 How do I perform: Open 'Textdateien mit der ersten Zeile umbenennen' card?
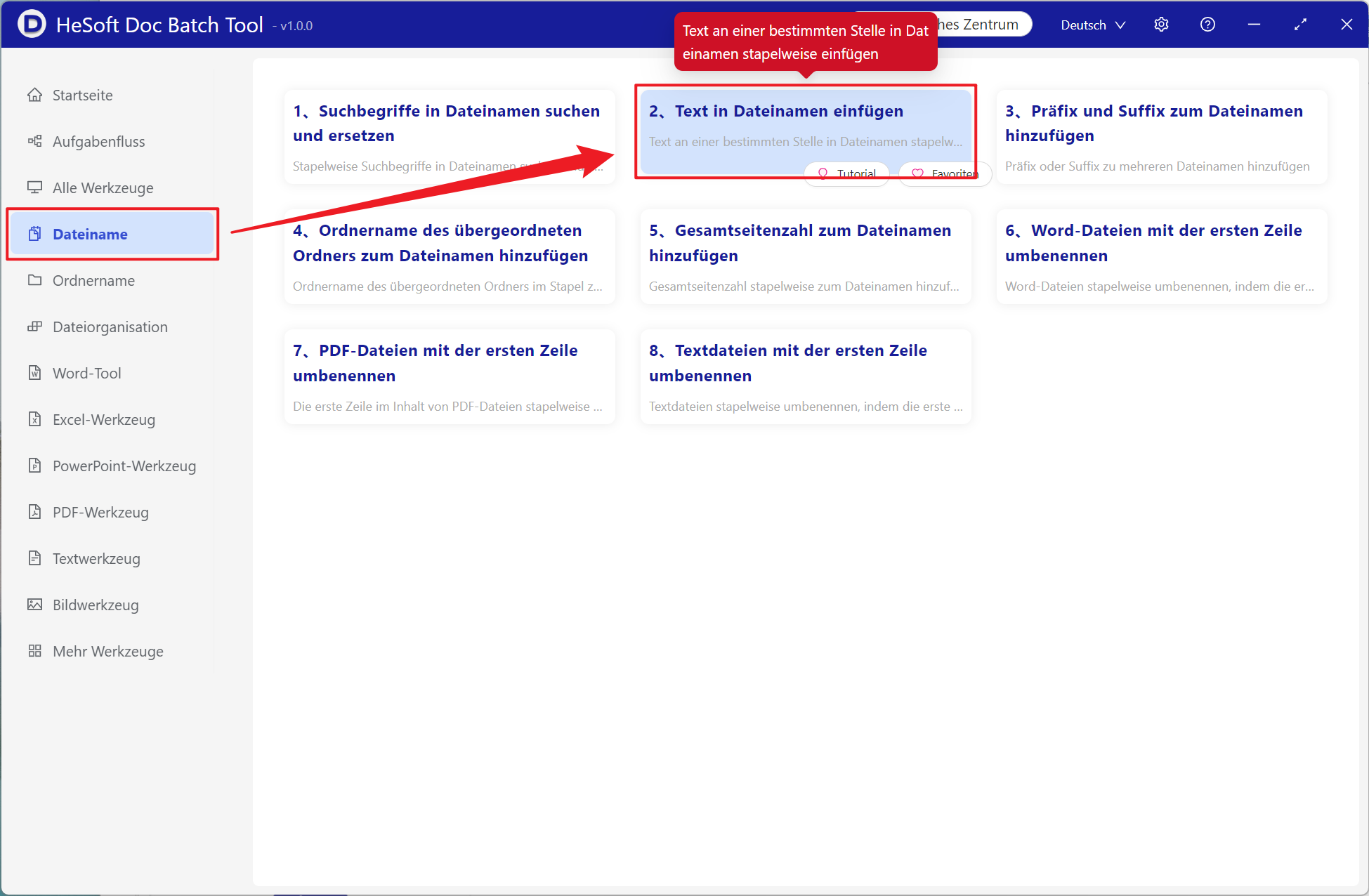[806, 376]
